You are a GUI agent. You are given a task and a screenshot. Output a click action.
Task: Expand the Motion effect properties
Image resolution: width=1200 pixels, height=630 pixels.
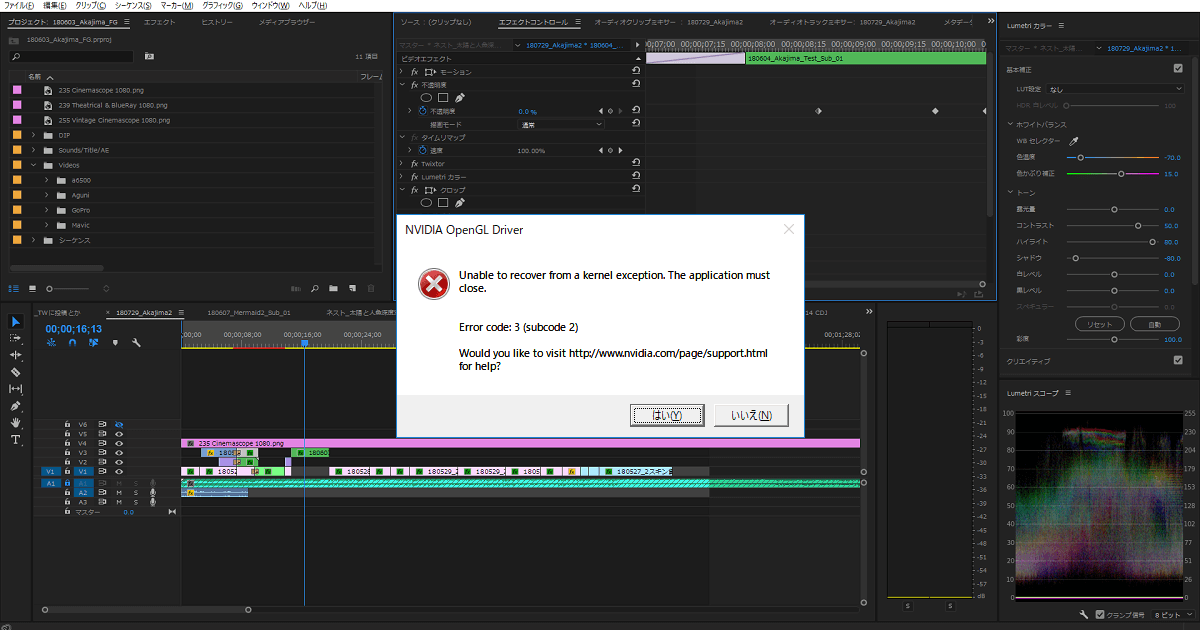pos(402,72)
